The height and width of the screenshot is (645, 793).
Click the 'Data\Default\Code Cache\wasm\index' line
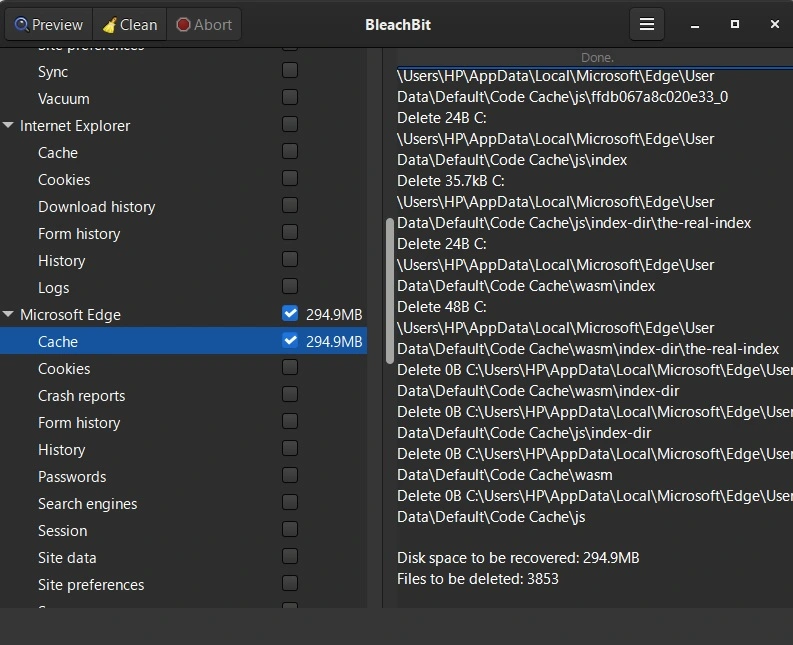pyautogui.click(x=526, y=286)
